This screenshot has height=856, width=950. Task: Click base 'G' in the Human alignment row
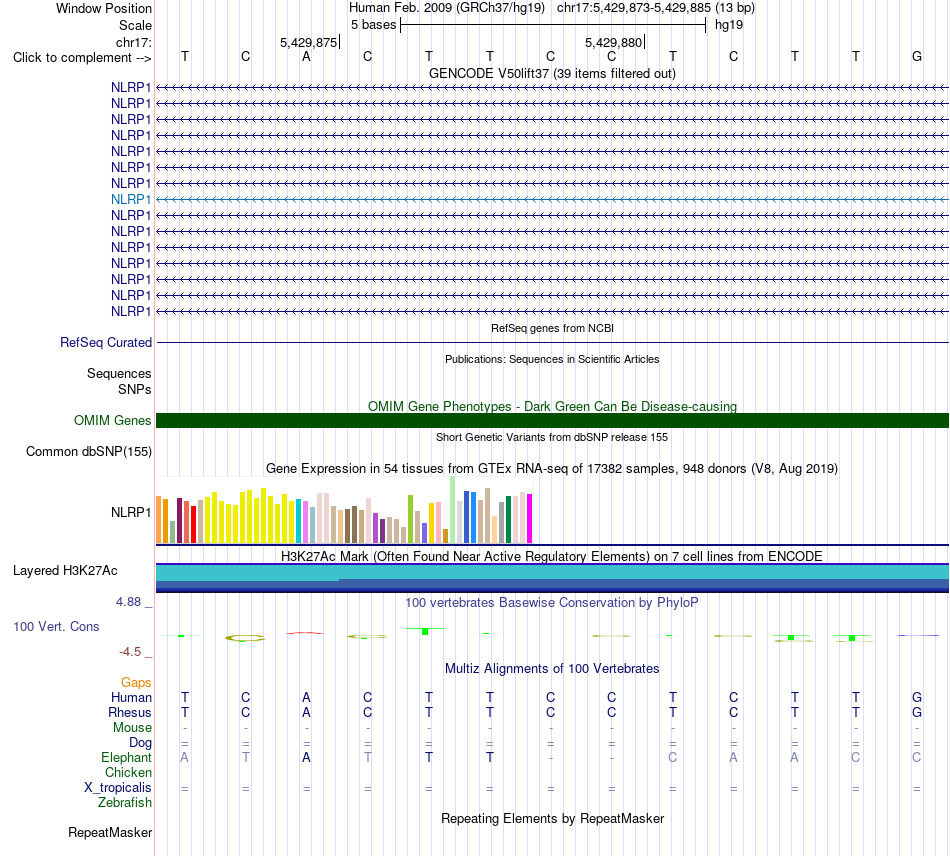tap(917, 697)
